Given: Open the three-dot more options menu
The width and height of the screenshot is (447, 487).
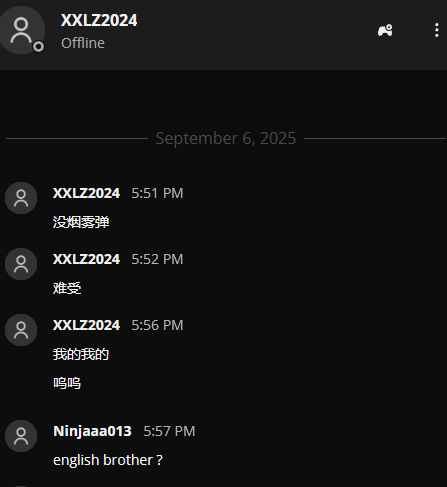Looking at the screenshot, I should tap(437, 30).
